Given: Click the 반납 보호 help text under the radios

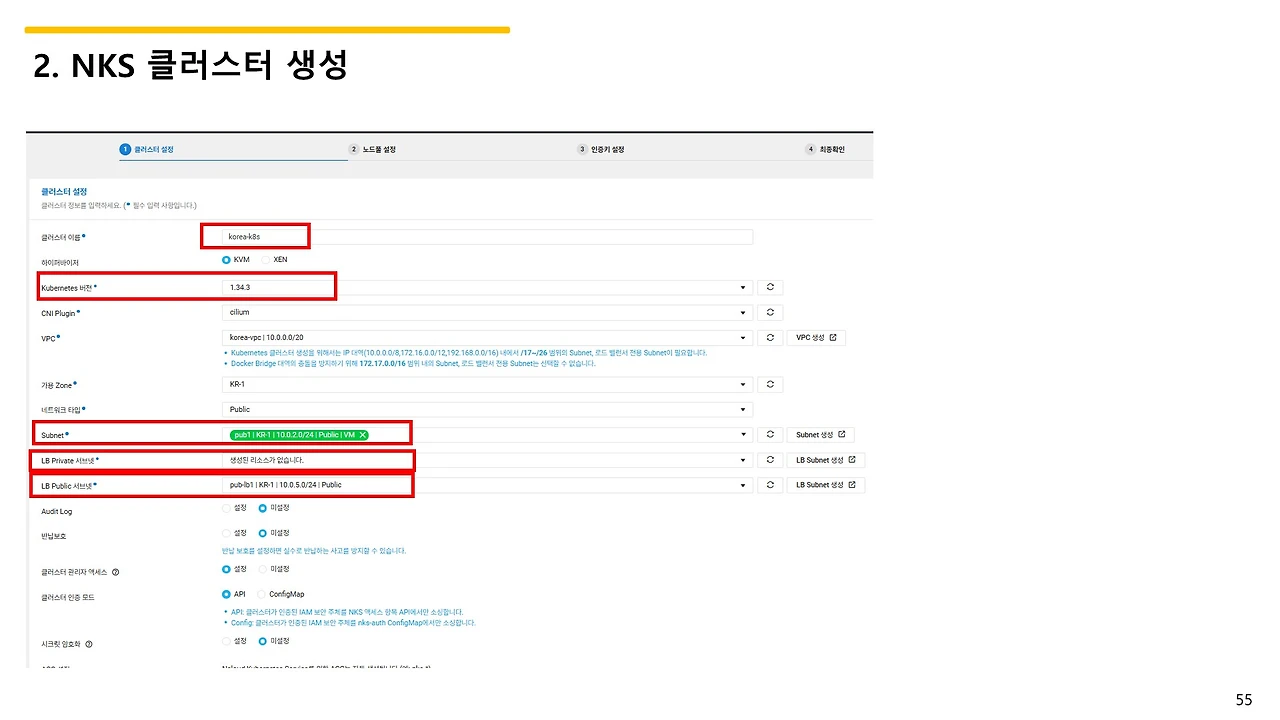Looking at the screenshot, I should (x=314, y=551).
